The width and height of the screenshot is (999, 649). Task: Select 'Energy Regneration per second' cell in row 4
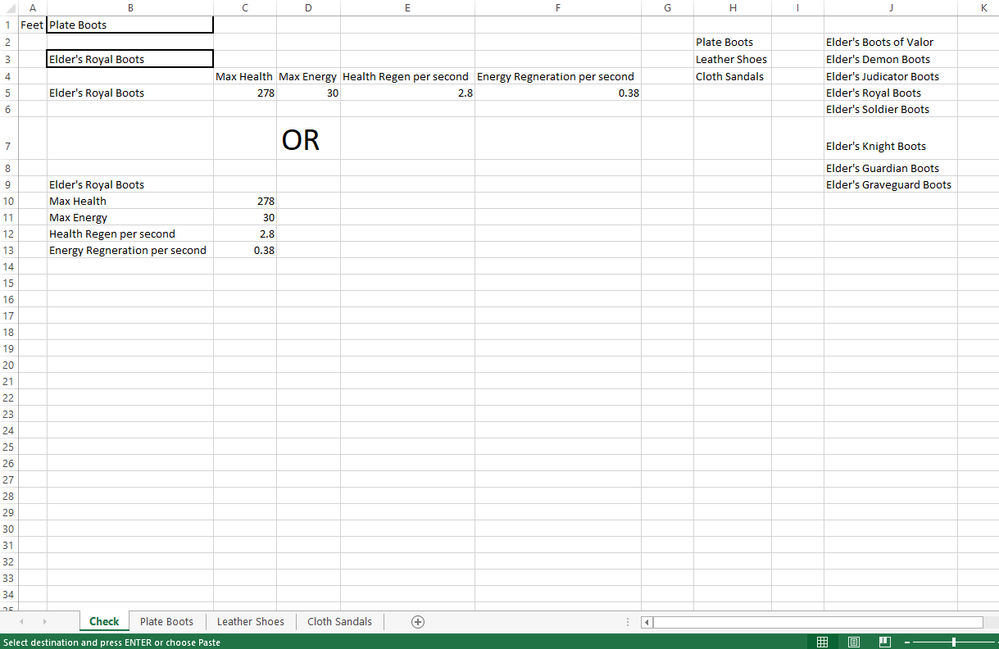558,76
